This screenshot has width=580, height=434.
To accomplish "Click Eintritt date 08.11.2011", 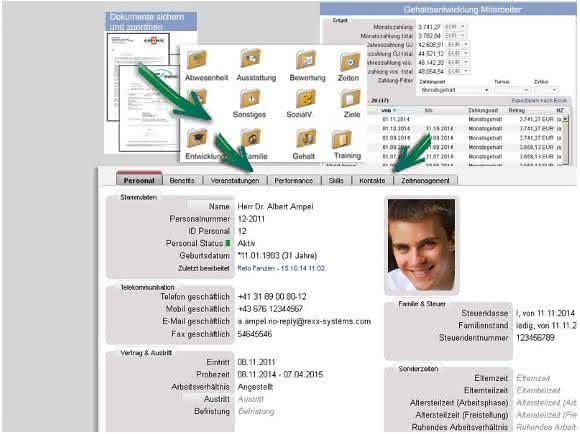I will pos(256,362).
